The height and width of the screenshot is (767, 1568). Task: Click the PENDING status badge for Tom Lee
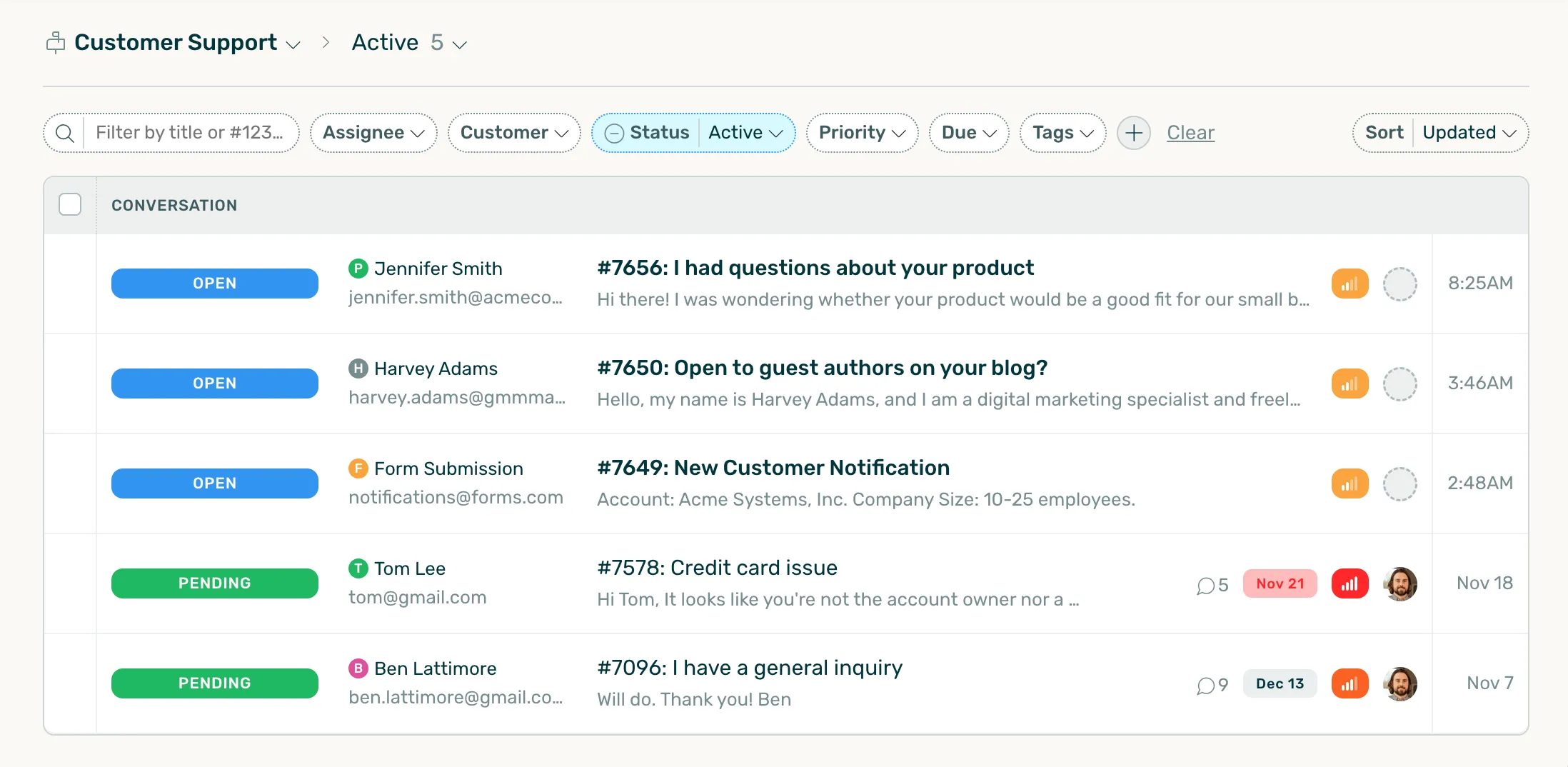214,583
